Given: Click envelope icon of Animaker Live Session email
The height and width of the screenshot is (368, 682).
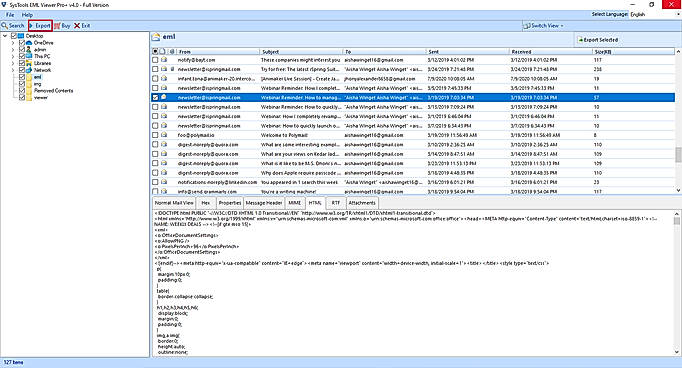Looking at the screenshot, I should tap(164, 79).
